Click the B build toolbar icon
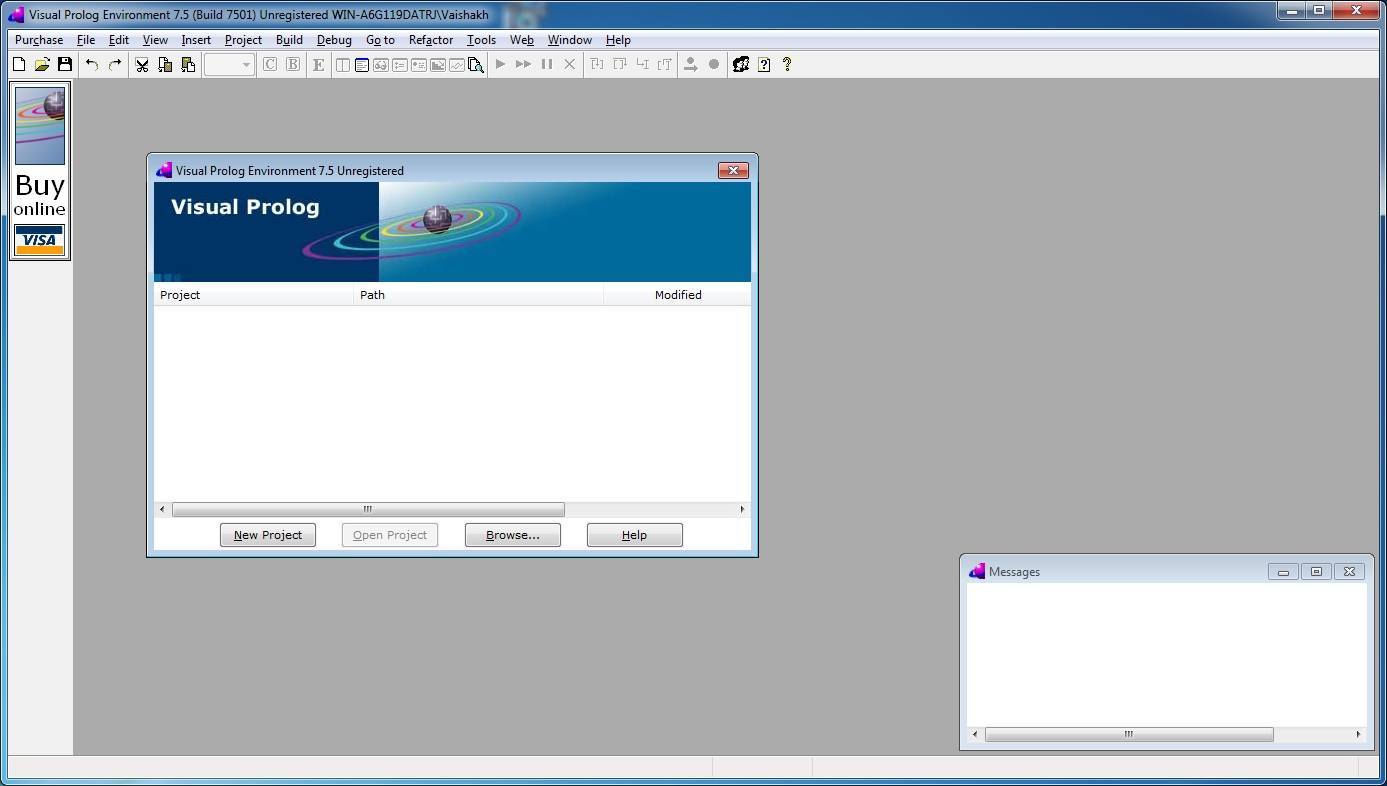Image resolution: width=1387 pixels, height=786 pixels. pos(293,64)
